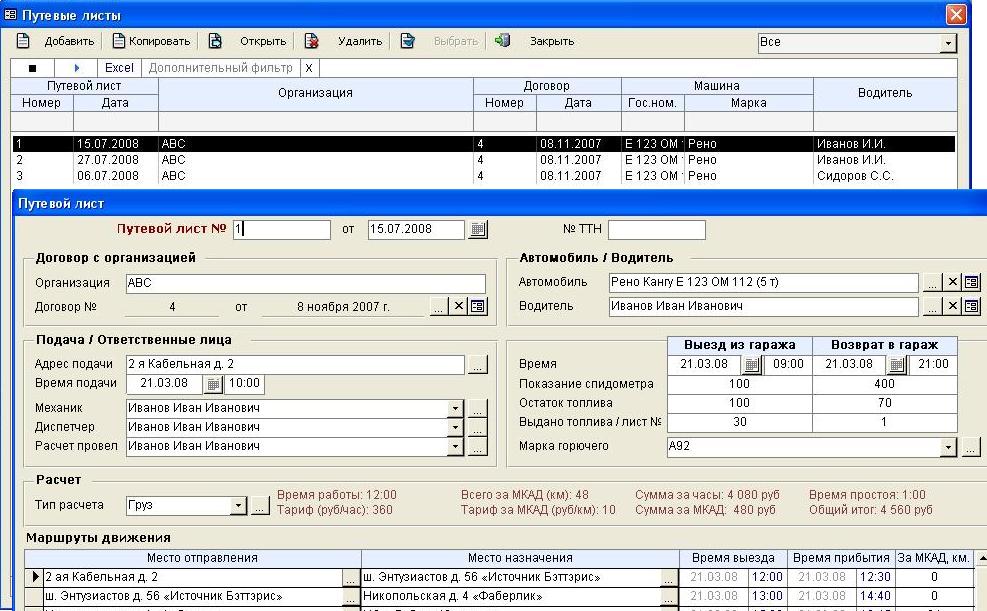Expand the Тип расчета Груз dropdown
987x611 pixels.
coord(239,505)
